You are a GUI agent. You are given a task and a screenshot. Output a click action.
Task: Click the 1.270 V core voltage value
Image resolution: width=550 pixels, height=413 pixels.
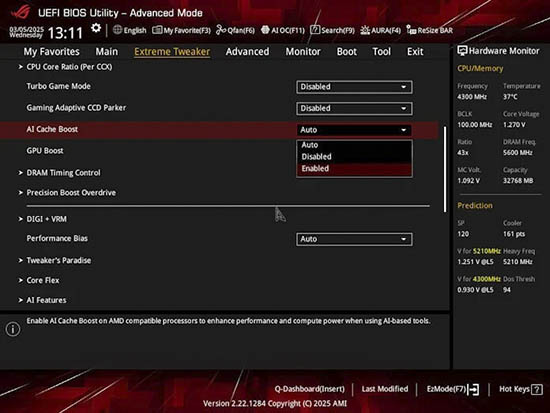click(514, 125)
